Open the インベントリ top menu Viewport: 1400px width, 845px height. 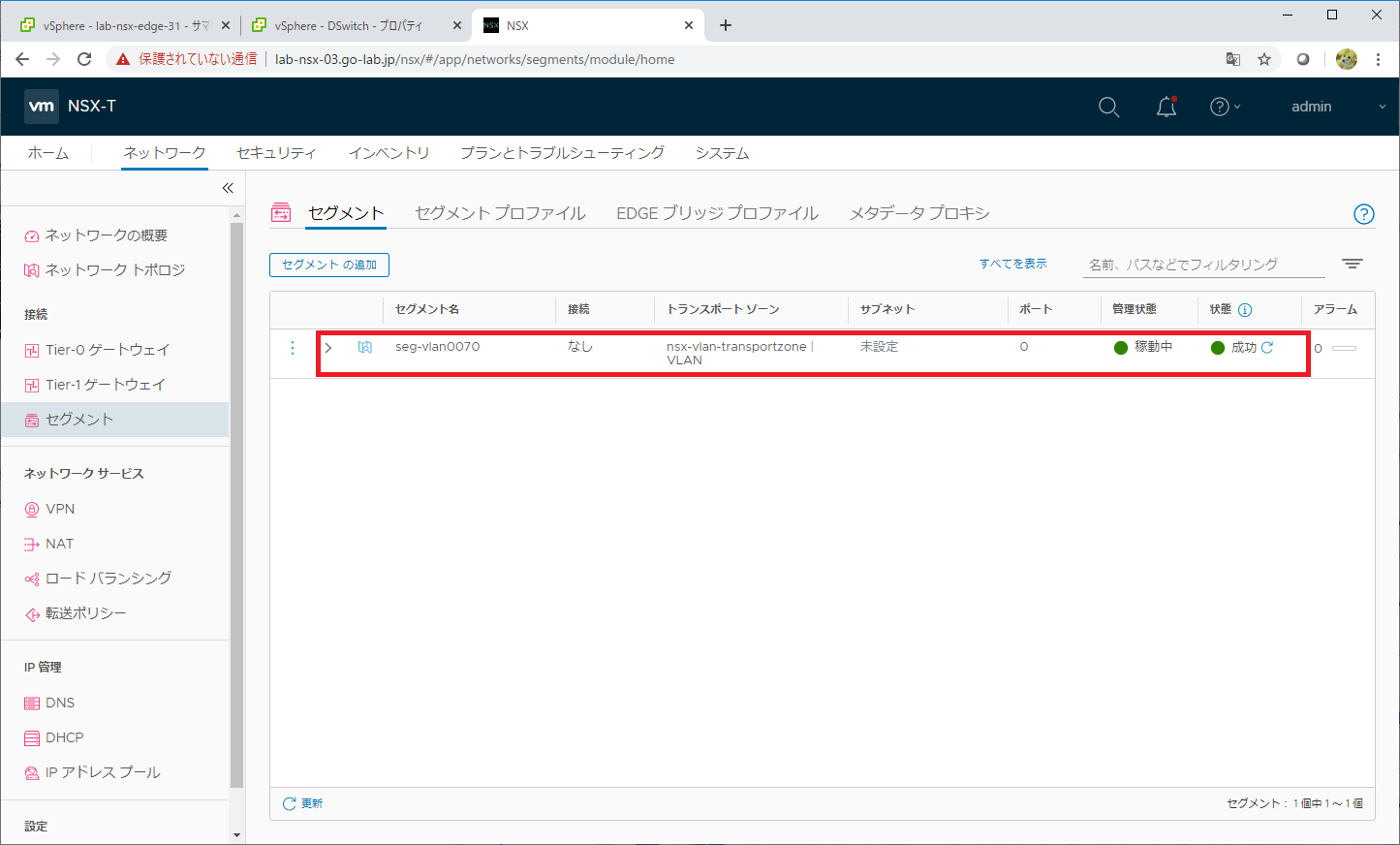pyautogui.click(x=389, y=153)
